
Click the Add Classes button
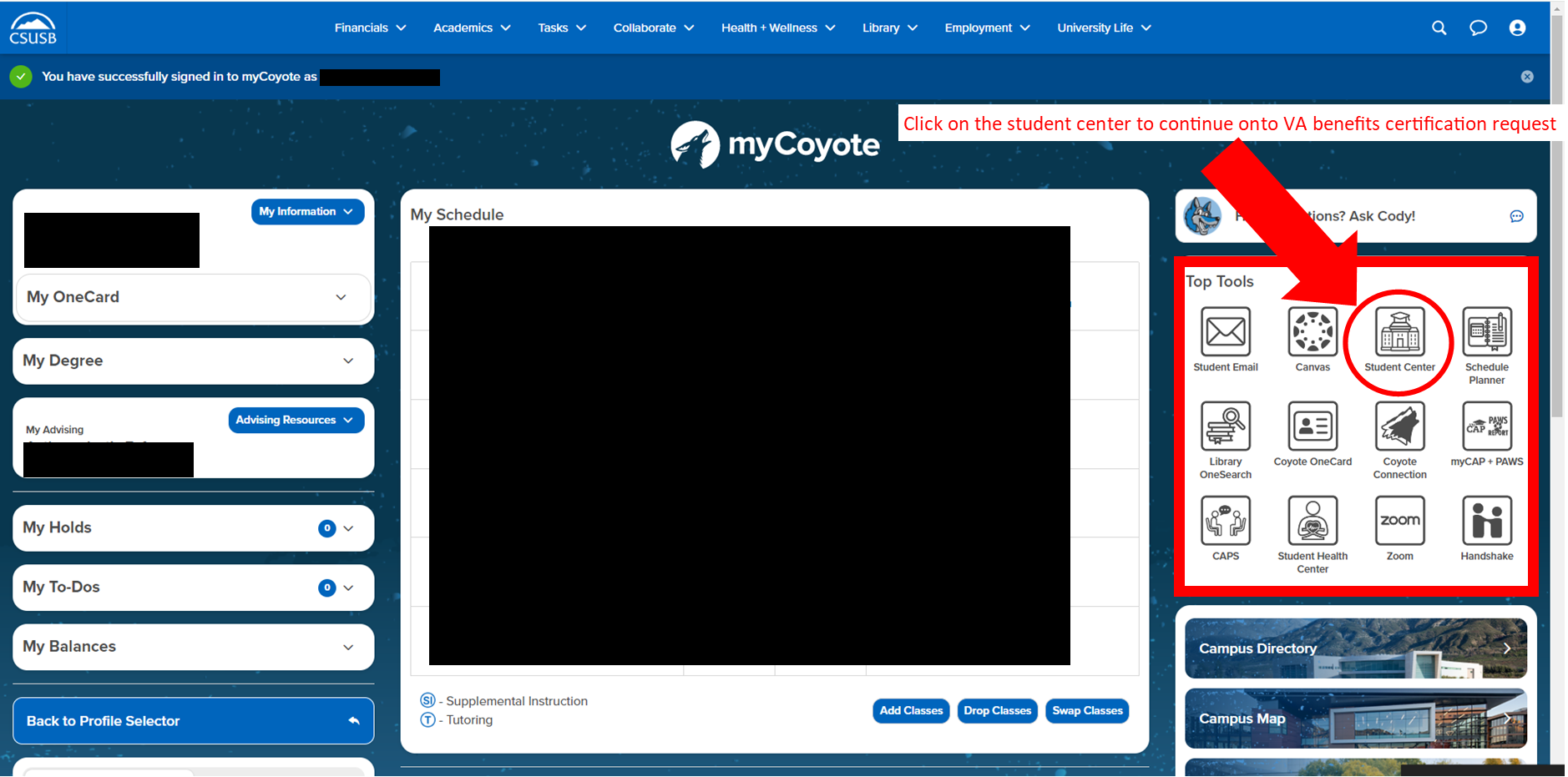click(x=911, y=711)
